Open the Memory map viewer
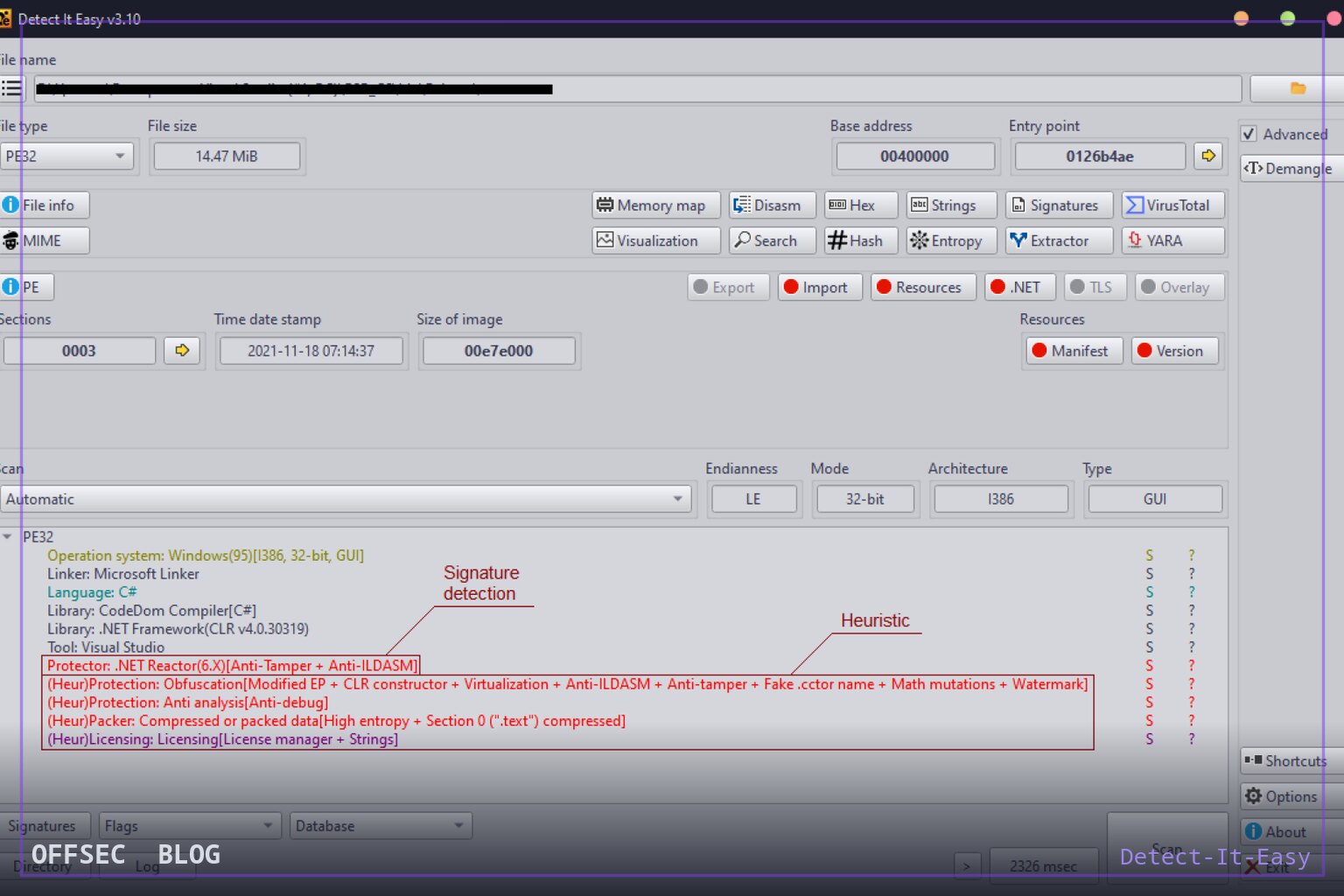The height and width of the screenshot is (896, 1344). coord(656,205)
